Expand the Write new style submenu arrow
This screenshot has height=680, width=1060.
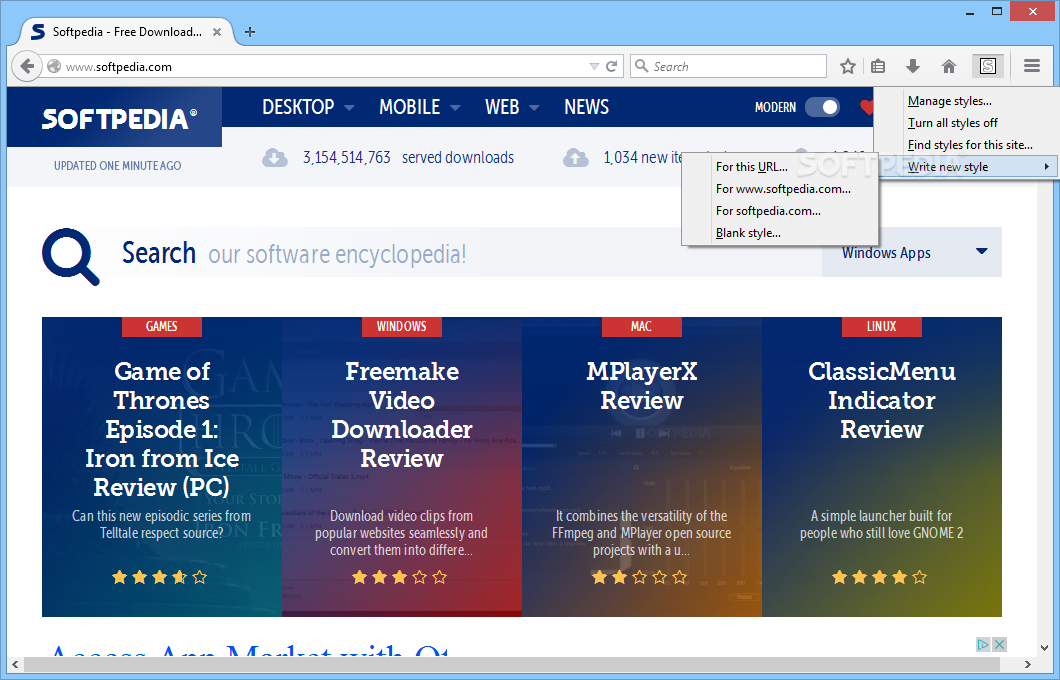[x=1046, y=166]
